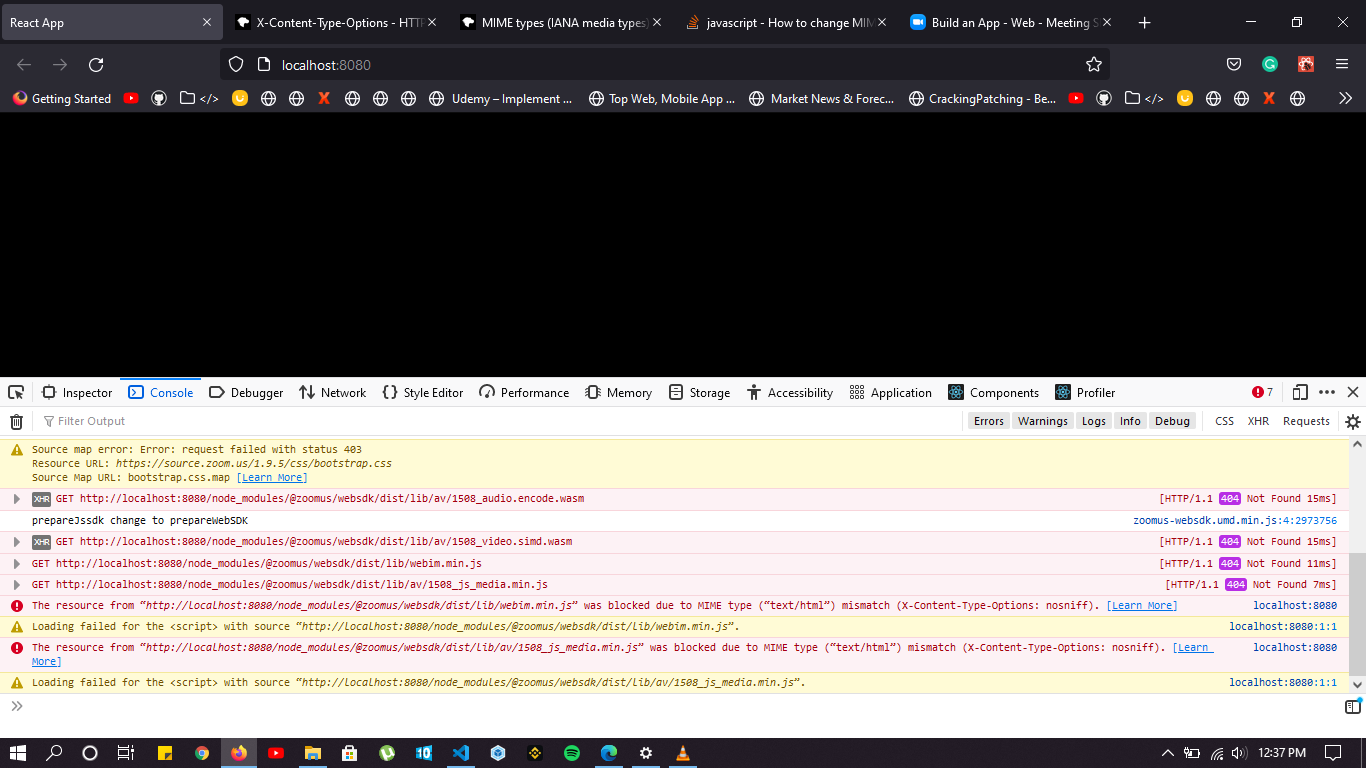This screenshot has width=1366, height=768.
Task: Show hidden system tray icons
Action: (x=1167, y=752)
